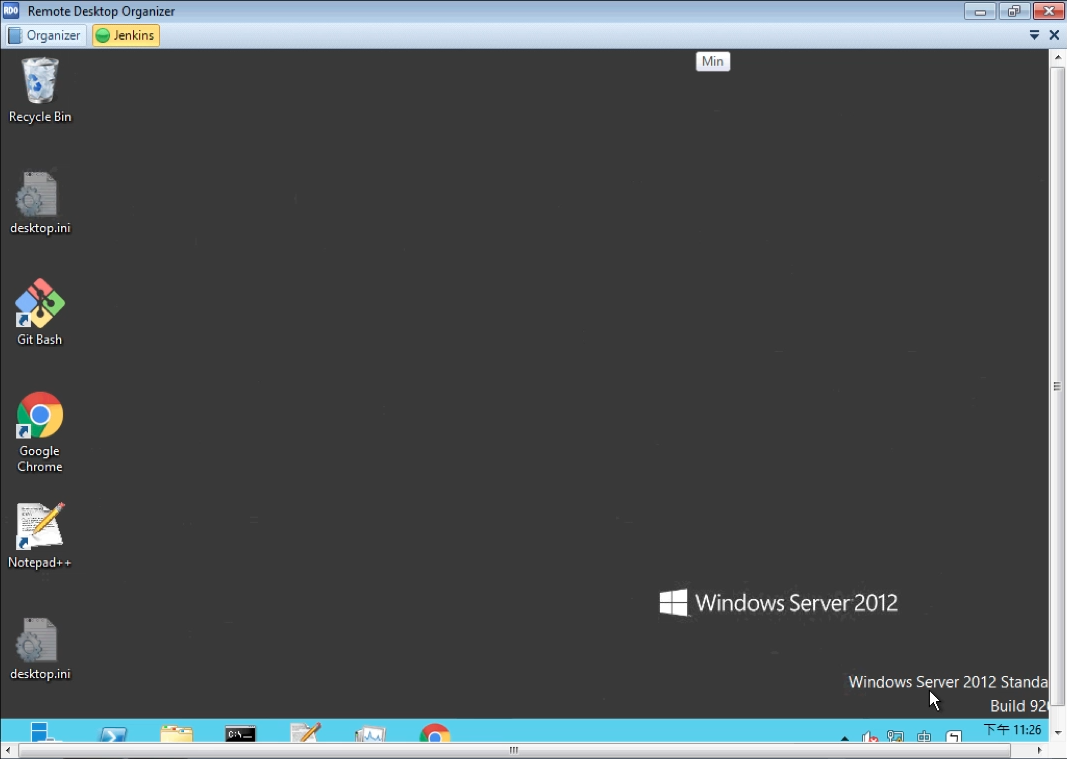Launch PowerShell from the remote taskbar

pyautogui.click(x=112, y=734)
